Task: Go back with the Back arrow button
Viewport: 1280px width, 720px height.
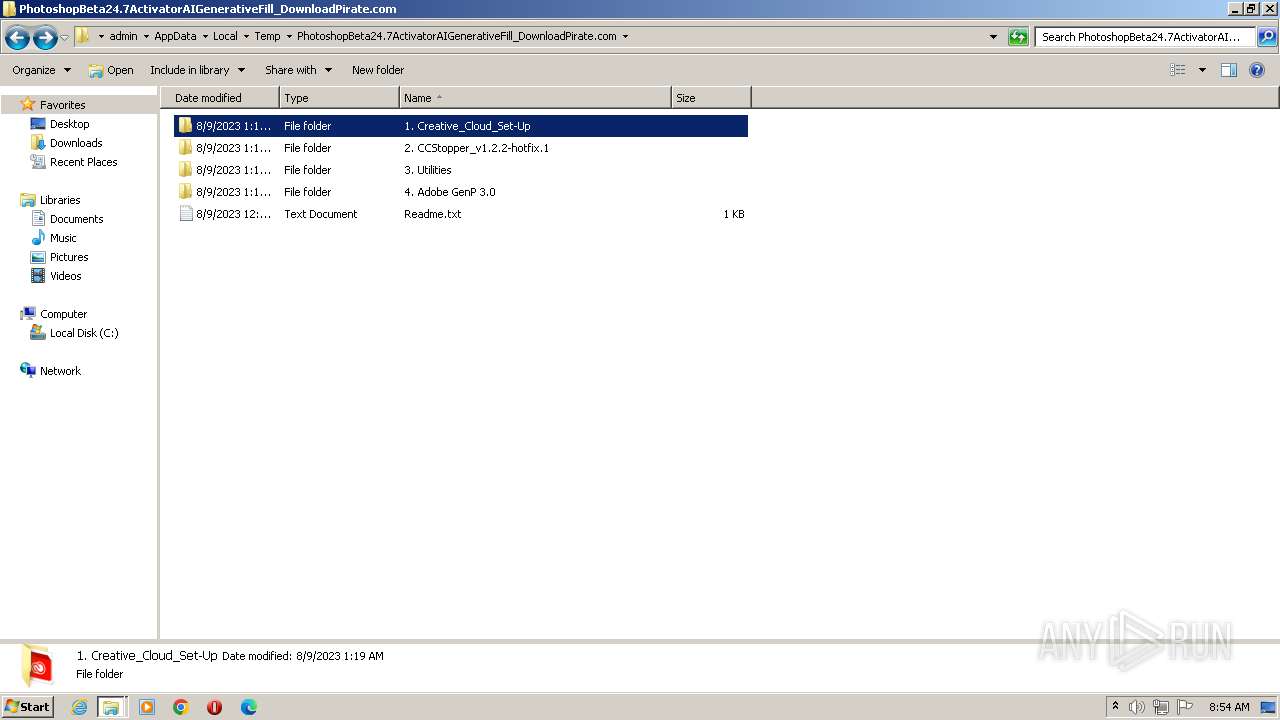Action: pos(17,38)
